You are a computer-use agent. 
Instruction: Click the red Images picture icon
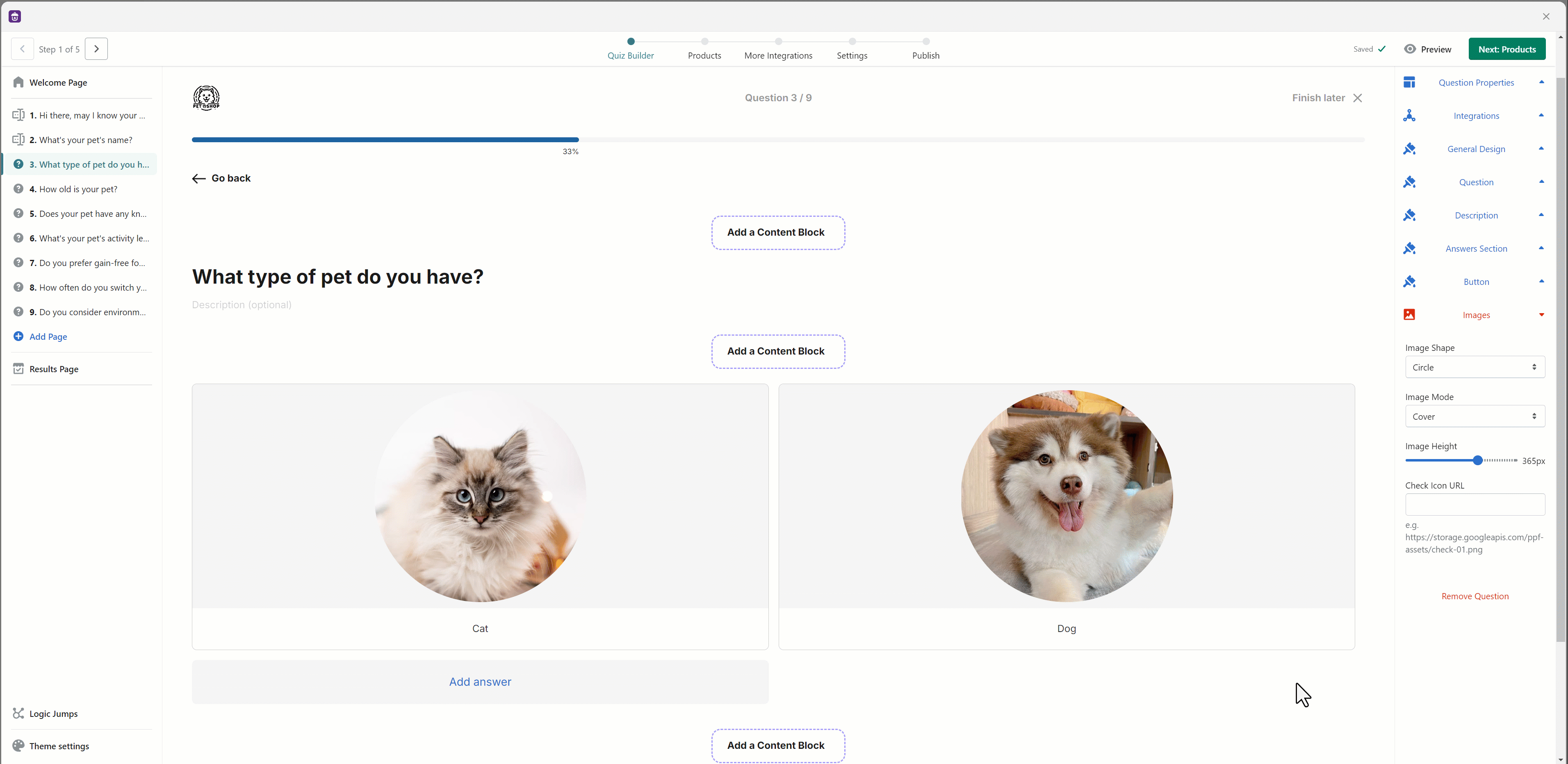click(1409, 314)
